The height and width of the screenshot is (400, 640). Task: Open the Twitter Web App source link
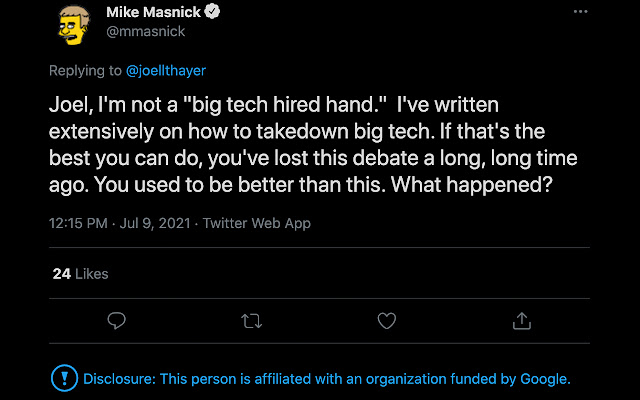point(256,224)
